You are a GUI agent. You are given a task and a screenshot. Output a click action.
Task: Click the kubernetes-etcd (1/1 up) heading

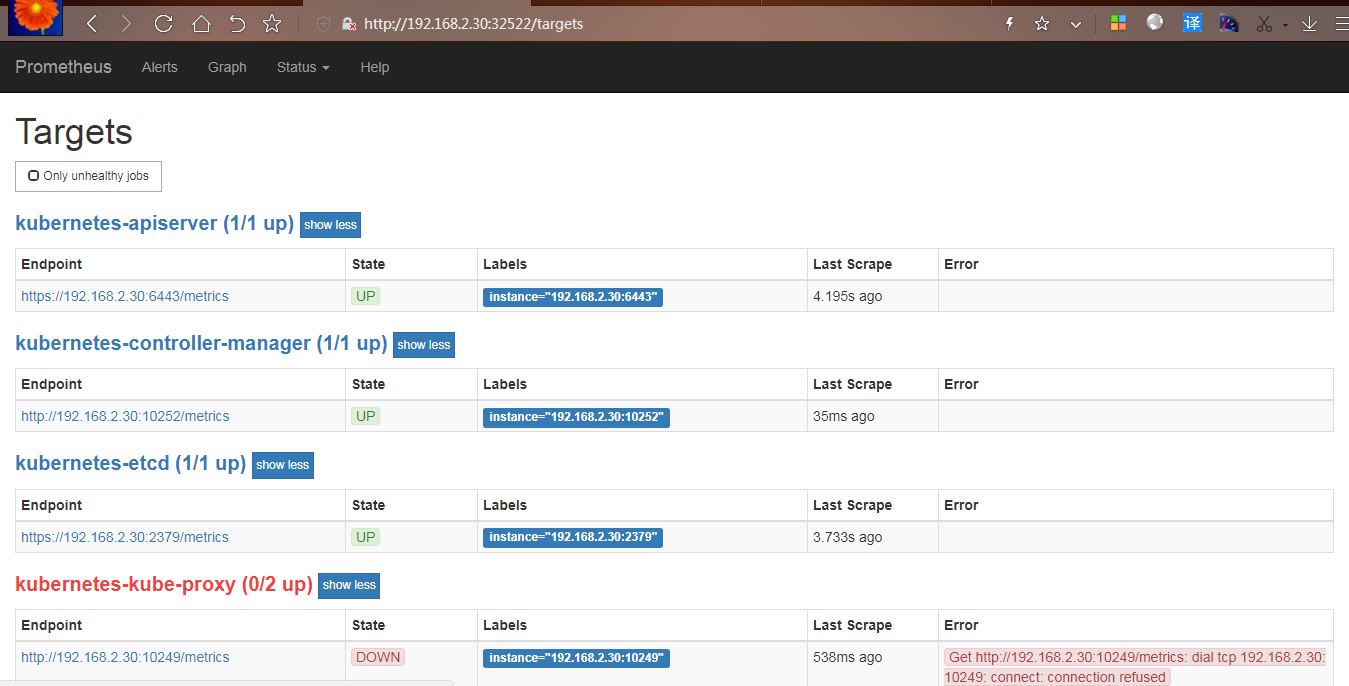click(130, 463)
